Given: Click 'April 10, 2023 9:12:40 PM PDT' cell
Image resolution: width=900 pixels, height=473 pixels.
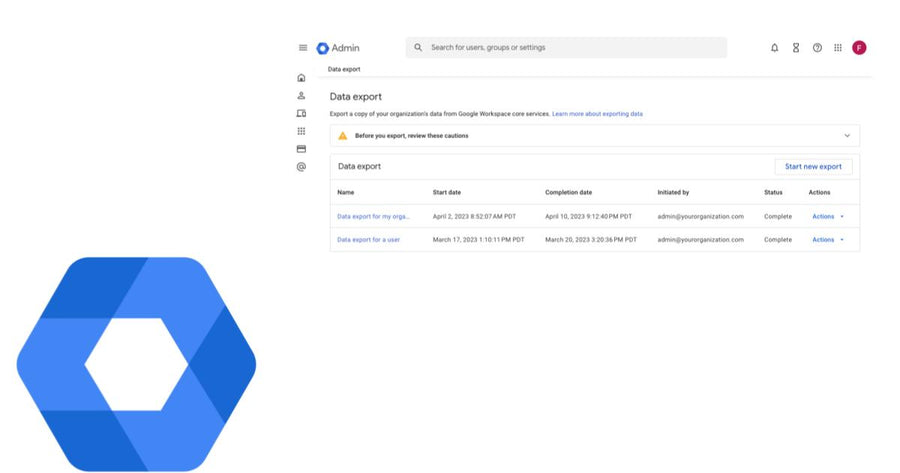Looking at the screenshot, I should tap(588, 216).
